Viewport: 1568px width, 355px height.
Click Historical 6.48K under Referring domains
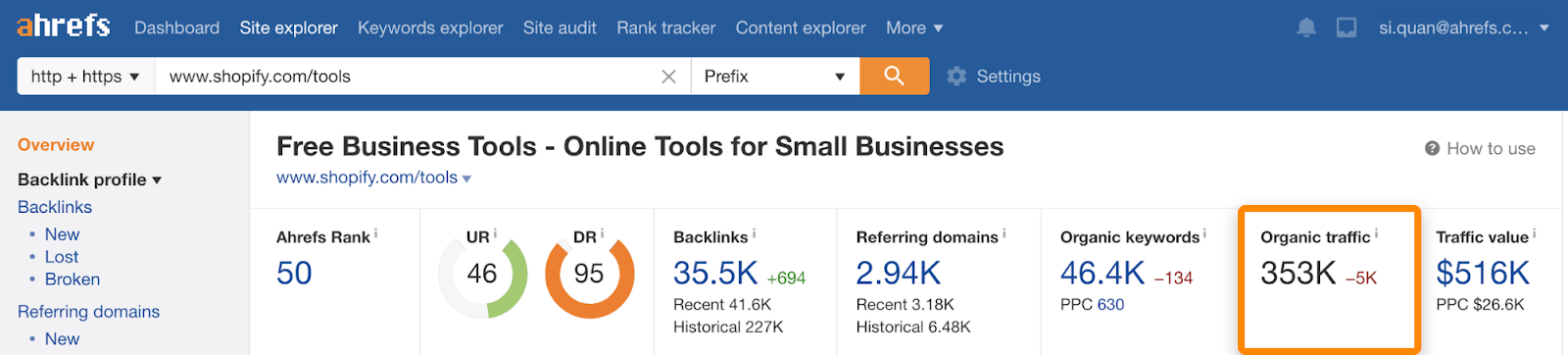913,327
